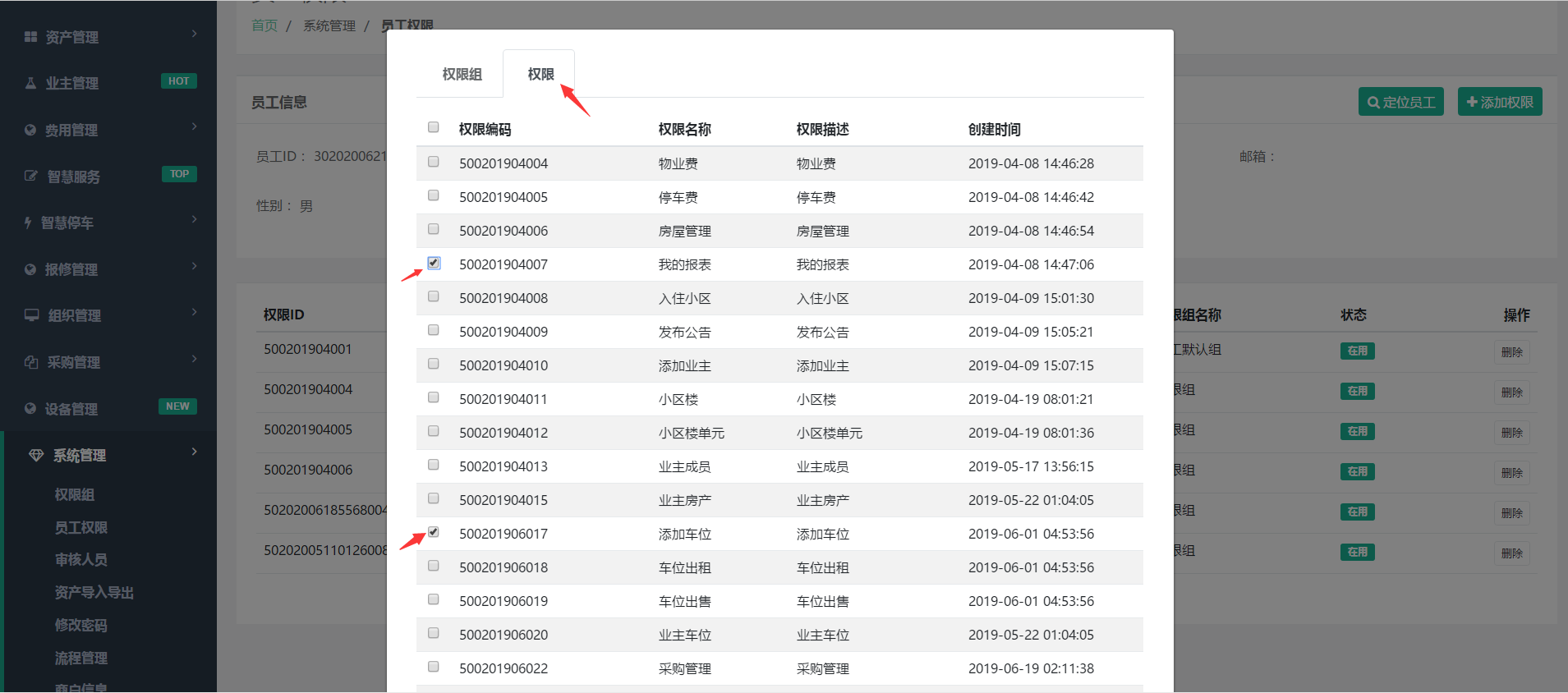Click permission code 500201906022
The height and width of the screenshot is (693, 1568).
point(504,668)
